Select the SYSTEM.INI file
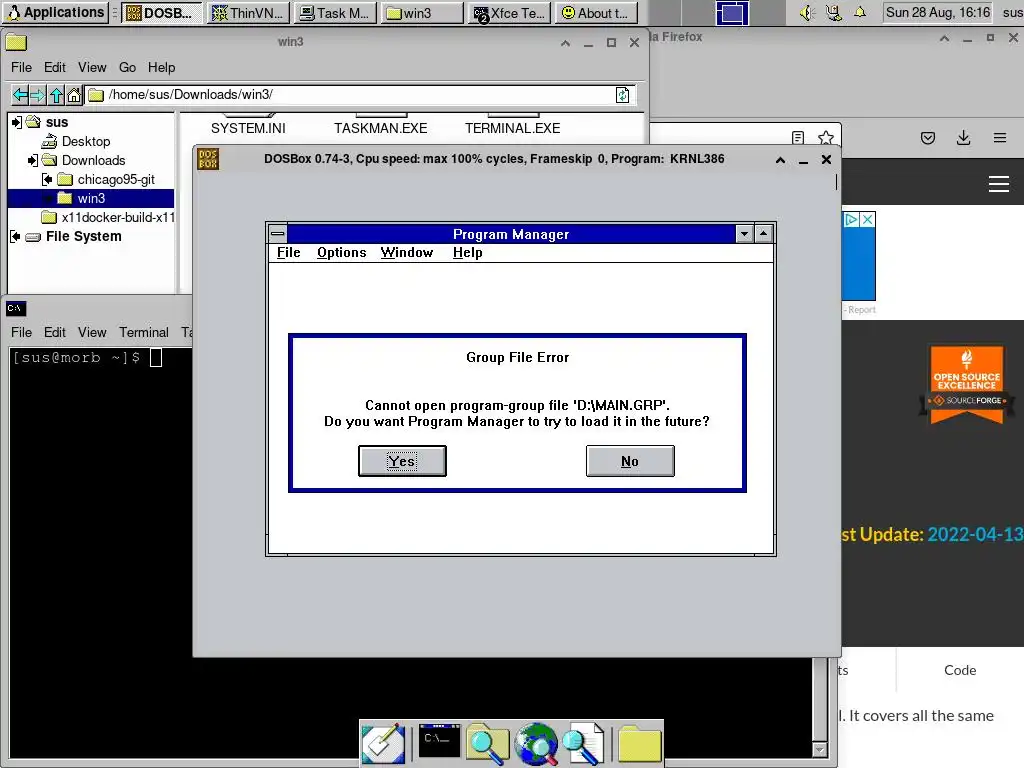The width and height of the screenshot is (1024, 768). [248, 128]
